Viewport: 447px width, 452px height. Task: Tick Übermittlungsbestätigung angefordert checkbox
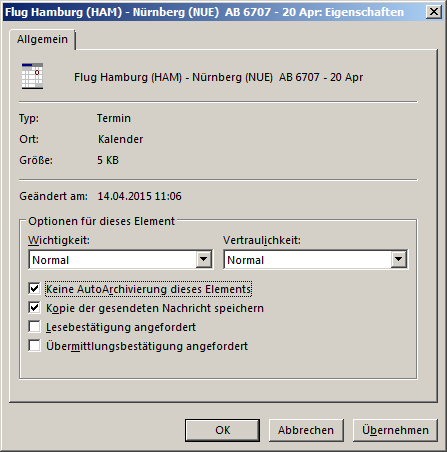point(34,346)
